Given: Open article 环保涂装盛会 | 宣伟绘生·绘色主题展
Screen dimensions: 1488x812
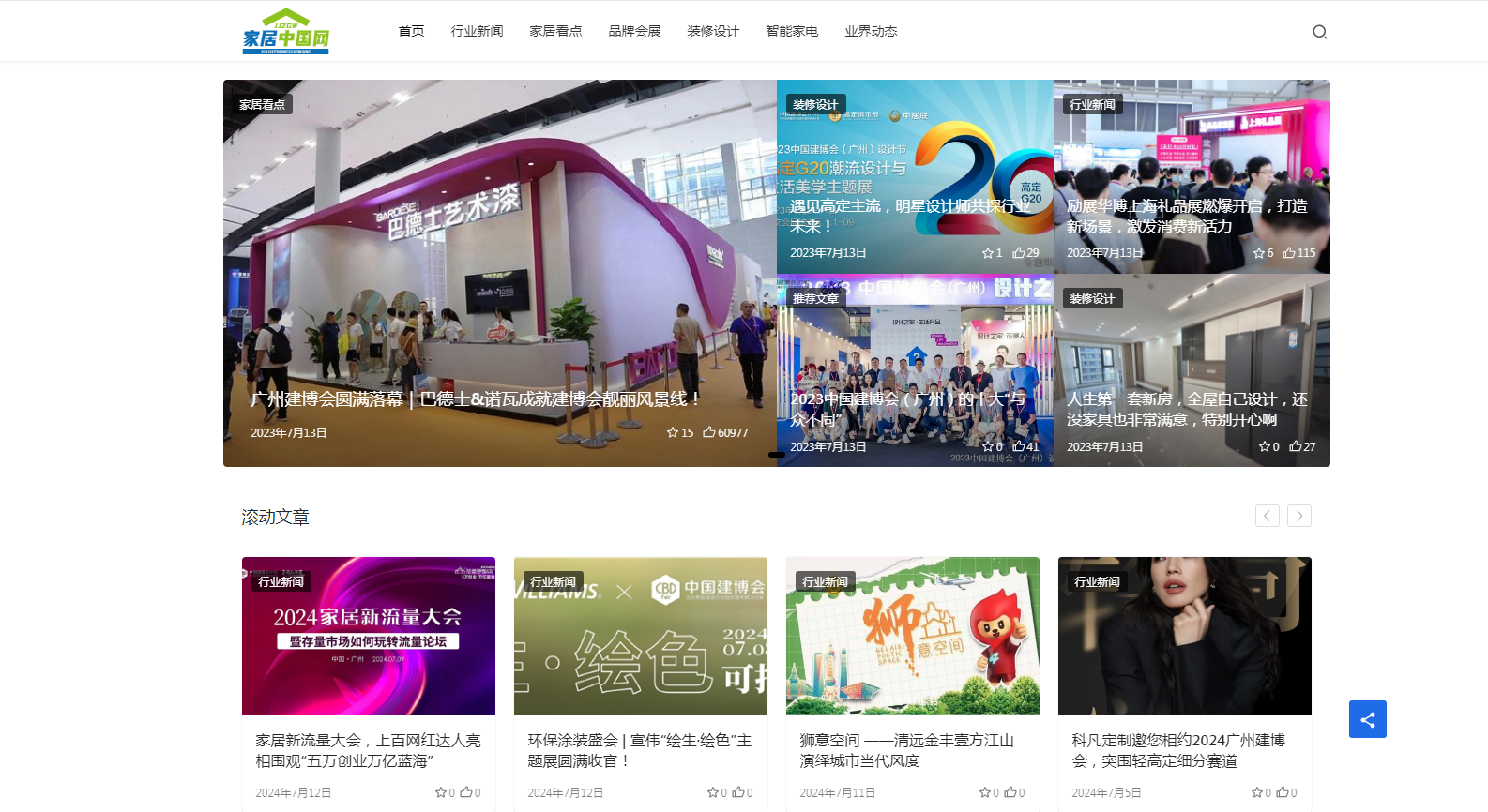Looking at the screenshot, I should pyautogui.click(x=640, y=750).
